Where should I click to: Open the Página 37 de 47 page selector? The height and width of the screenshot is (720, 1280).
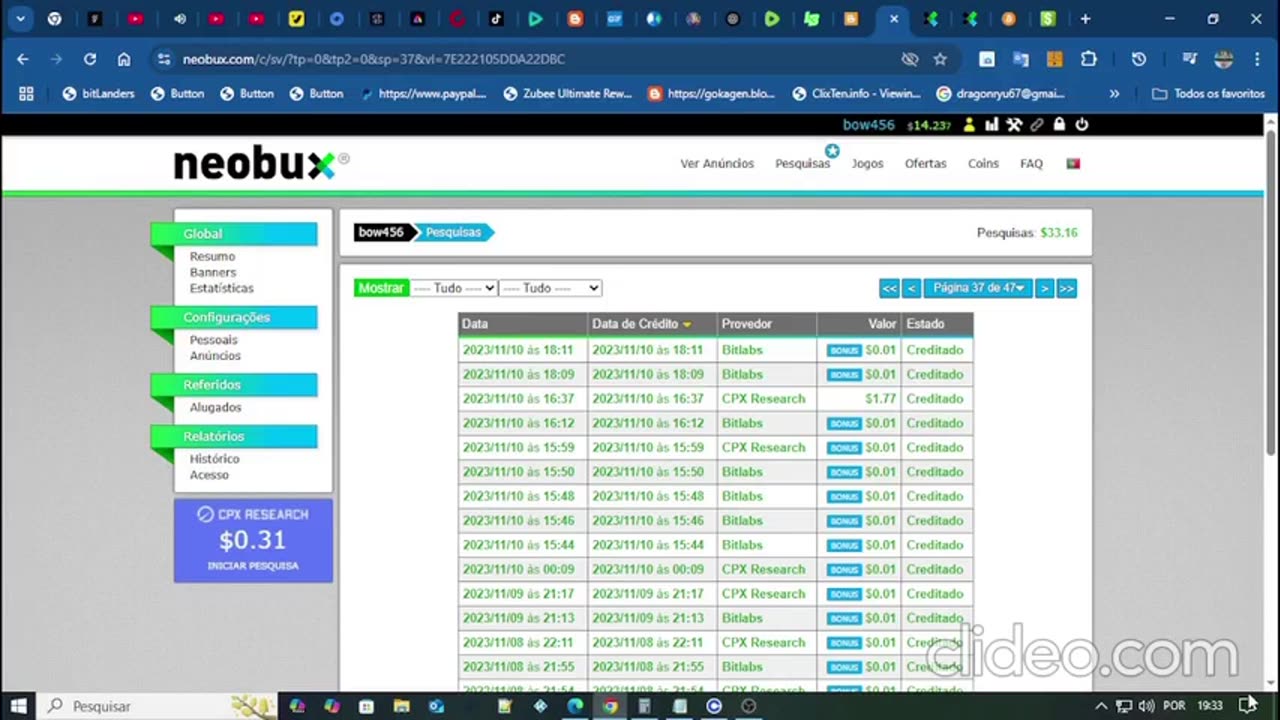pyautogui.click(x=978, y=288)
